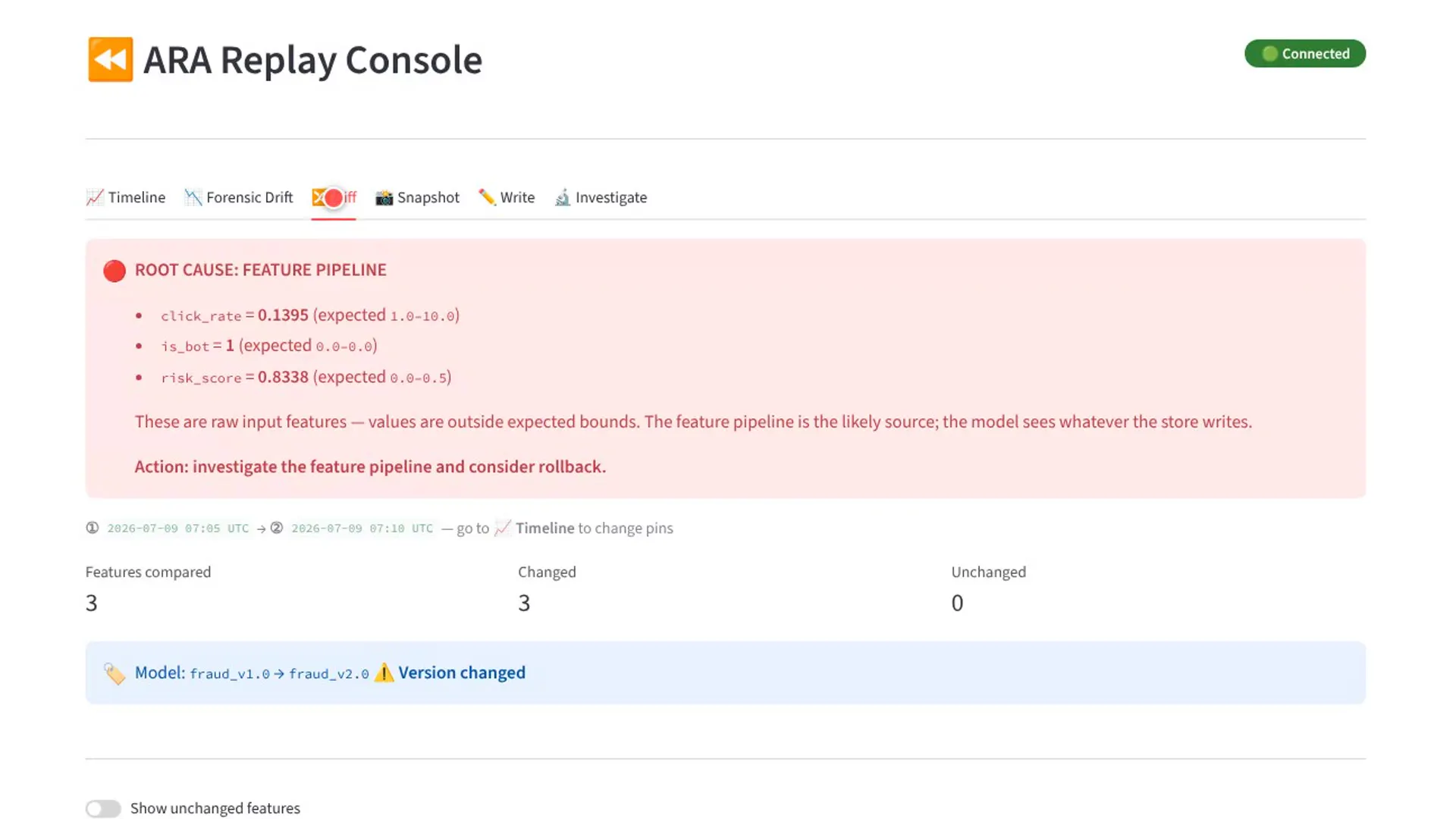This screenshot has height=819, width=1456.
Task: Open the Investigate tab
Action: click(x=601, y=197)
